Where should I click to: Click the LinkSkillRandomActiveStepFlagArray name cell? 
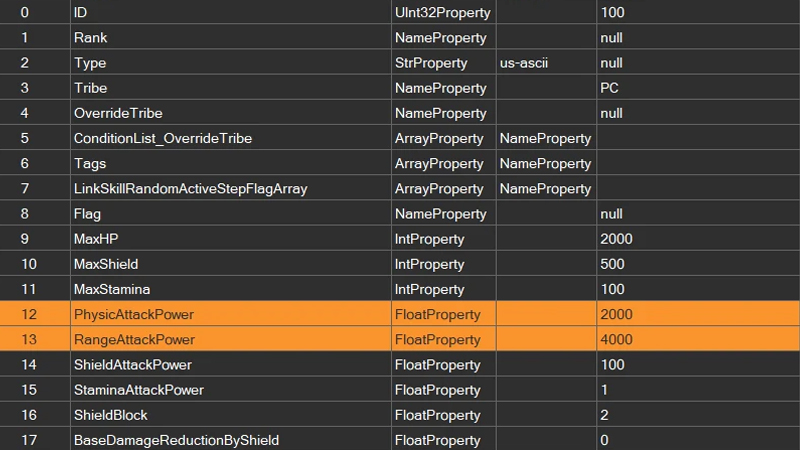pos(231,189)
